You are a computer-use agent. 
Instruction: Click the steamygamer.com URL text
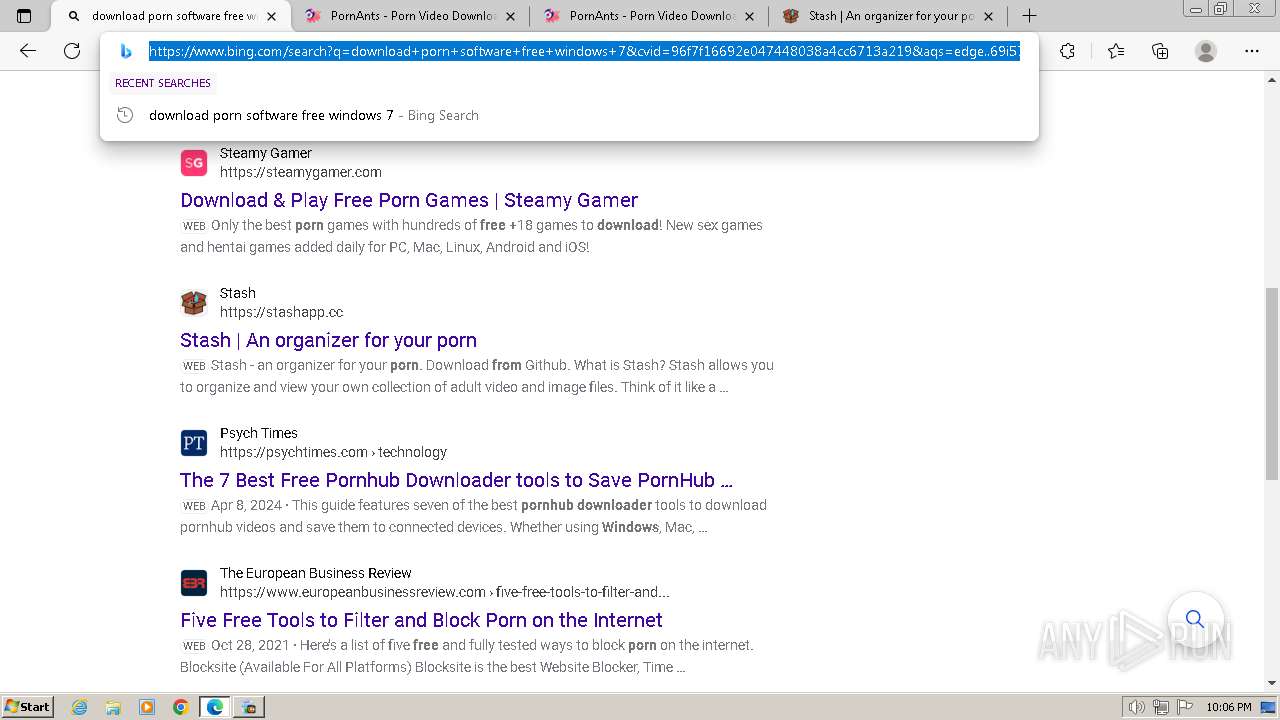[301, 172]
